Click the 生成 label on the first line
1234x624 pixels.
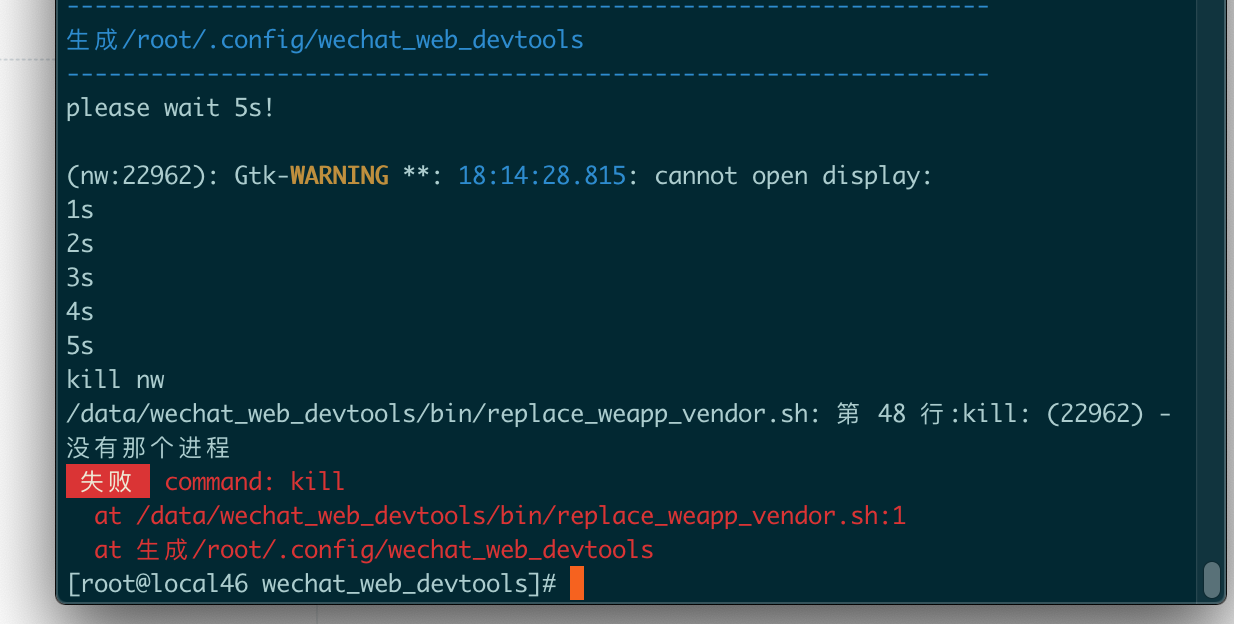point(90,39)
